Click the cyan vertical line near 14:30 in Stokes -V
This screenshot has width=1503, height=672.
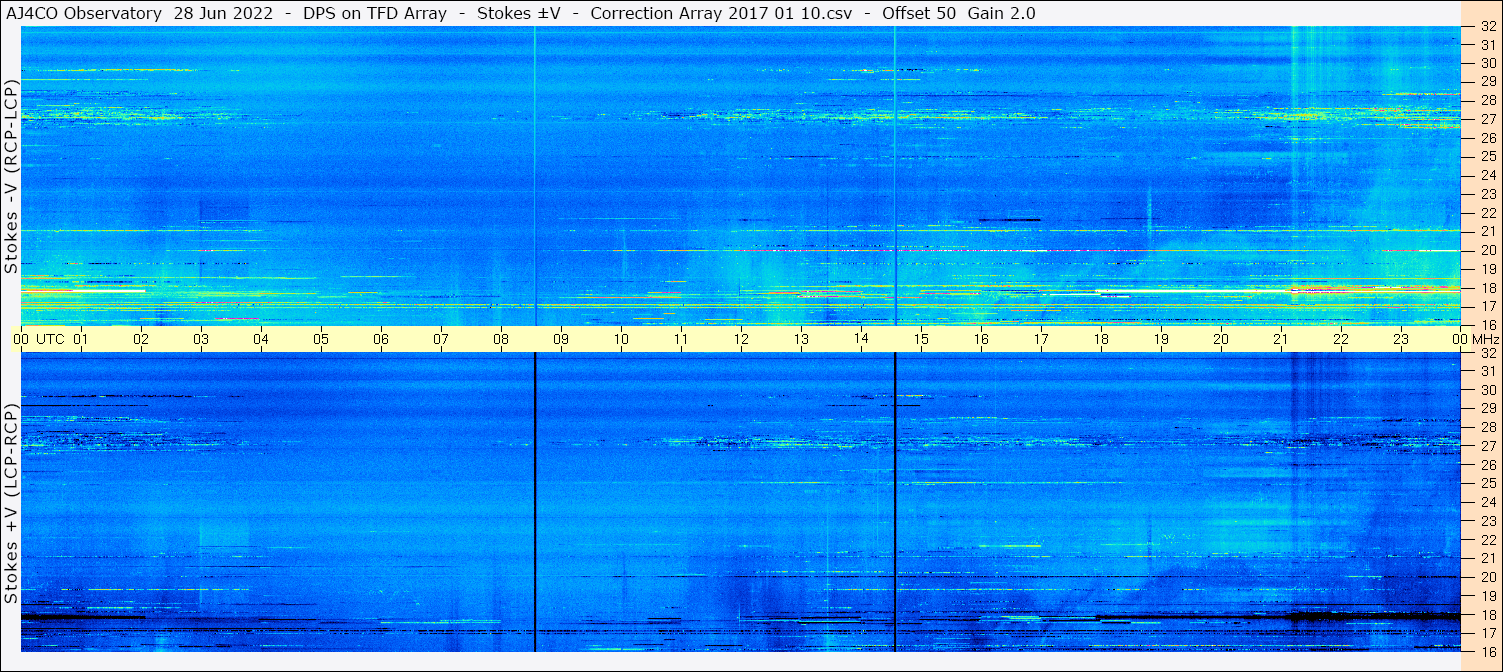tap(895, 176)
